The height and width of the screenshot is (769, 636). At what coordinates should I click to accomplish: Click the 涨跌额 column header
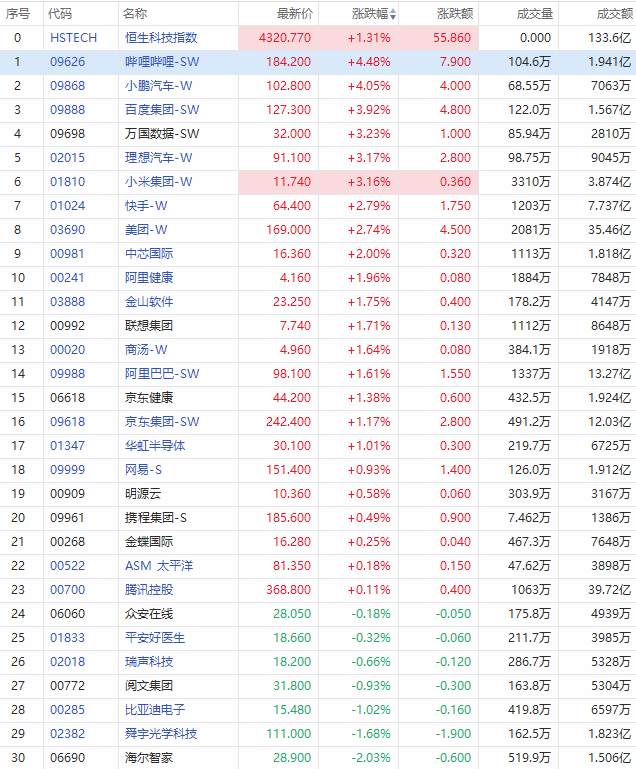click(x=455, y=14)
